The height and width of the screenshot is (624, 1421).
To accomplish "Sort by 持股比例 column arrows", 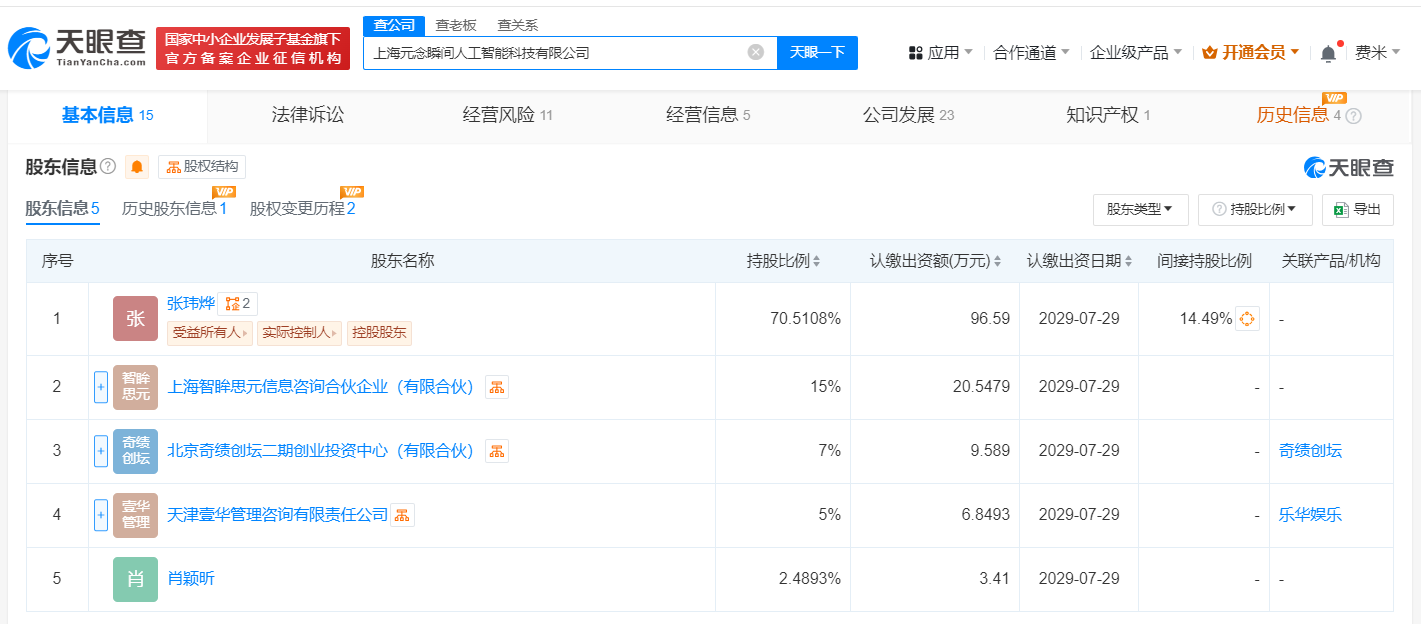I will (x=816, y=262).
